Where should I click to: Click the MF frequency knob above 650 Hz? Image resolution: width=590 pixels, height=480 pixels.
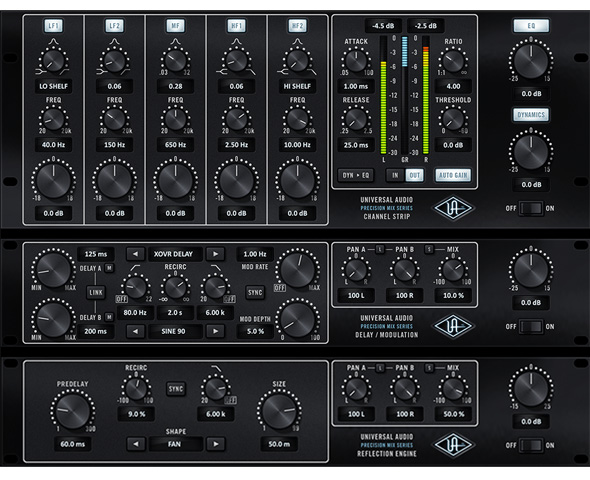click(x=175, y=119)
